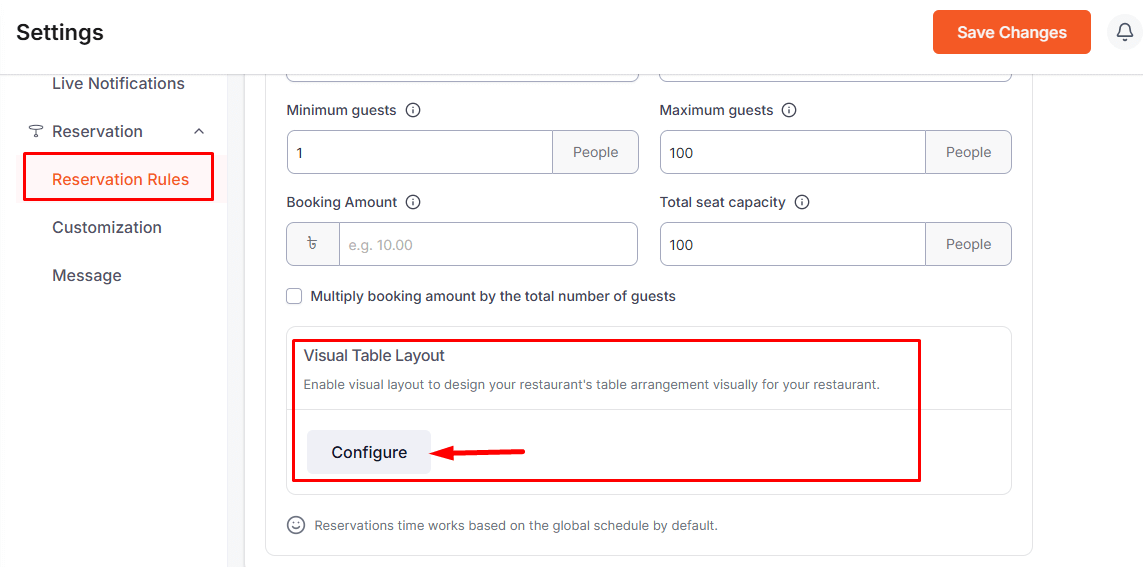The image size is (1143, 567).
Task: Select the Total seat capacity input
Action: coord(792,244)
